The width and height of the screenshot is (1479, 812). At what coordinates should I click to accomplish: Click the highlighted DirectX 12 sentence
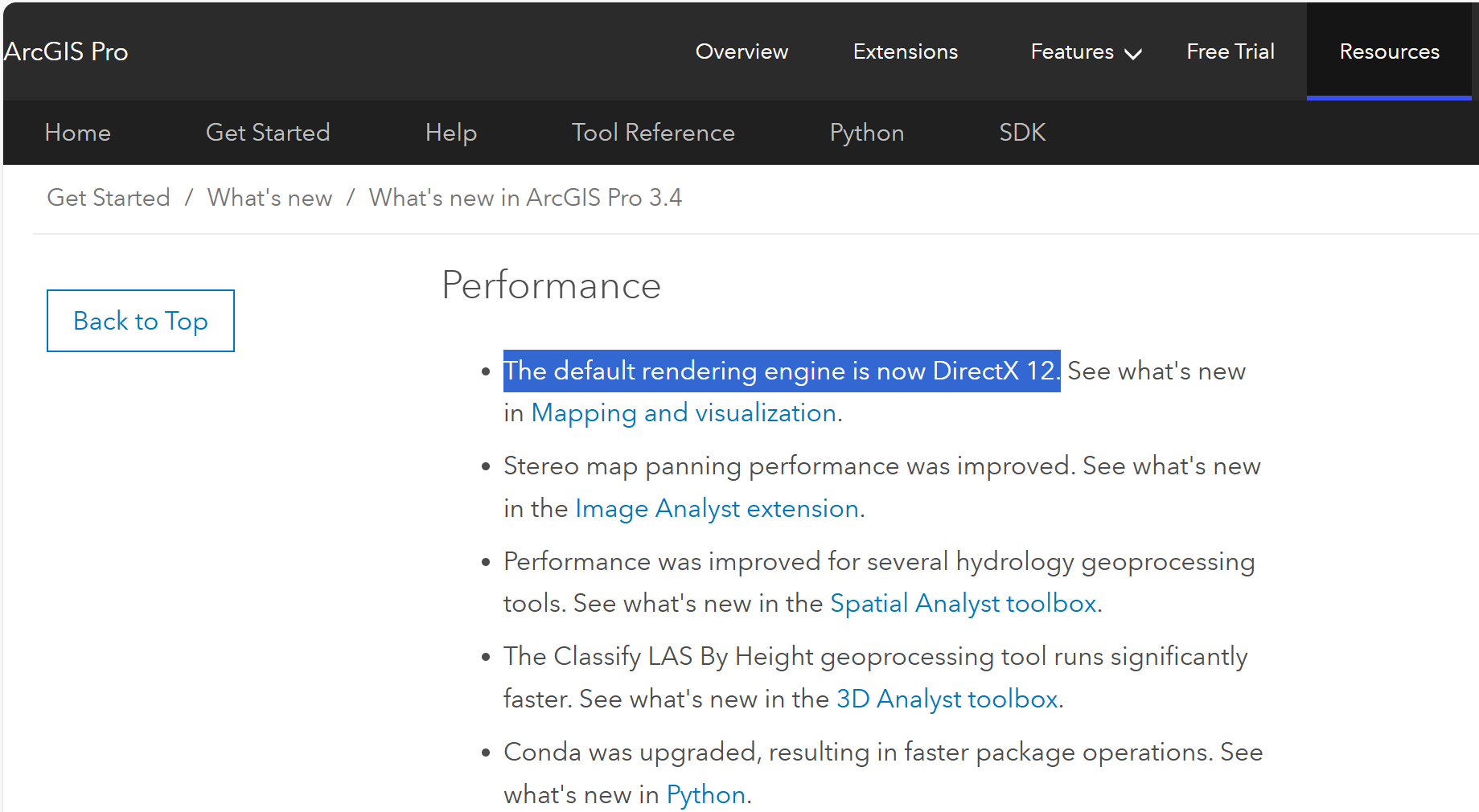click(x=782, y=371)
